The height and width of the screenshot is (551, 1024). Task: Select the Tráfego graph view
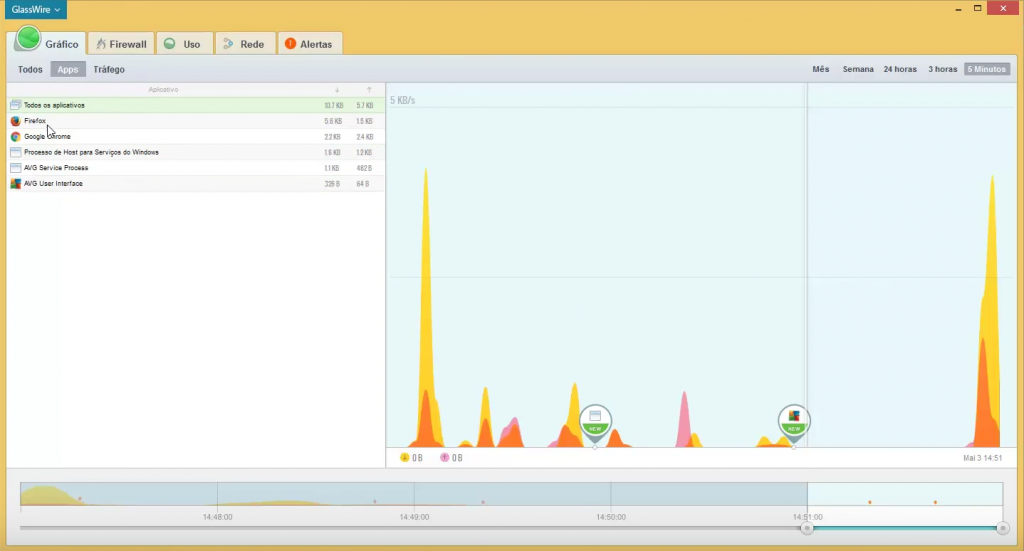(x=109, y=69)
